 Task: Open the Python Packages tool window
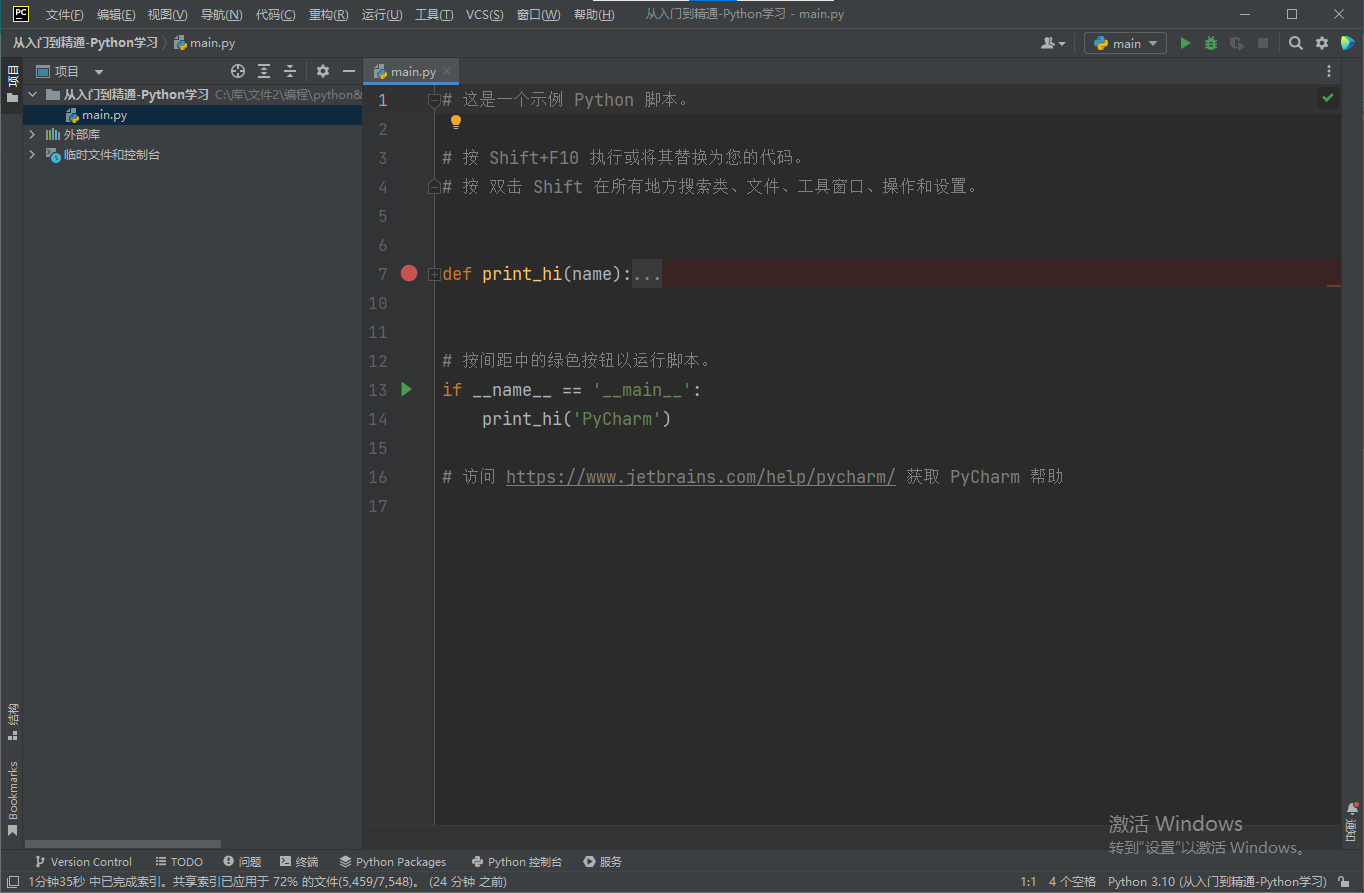pyautogui.click(x=393, y=861)
